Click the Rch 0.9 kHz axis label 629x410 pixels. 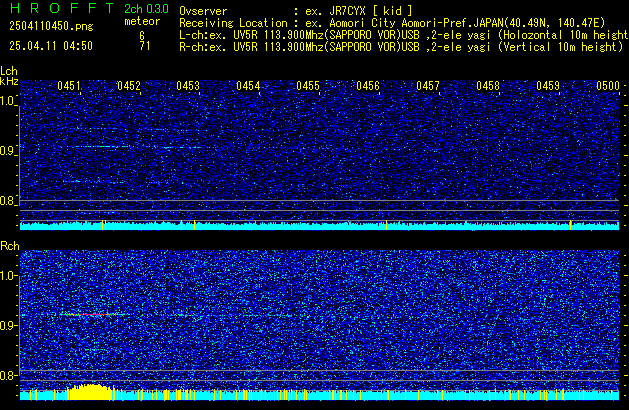click(x=8, y=325)
